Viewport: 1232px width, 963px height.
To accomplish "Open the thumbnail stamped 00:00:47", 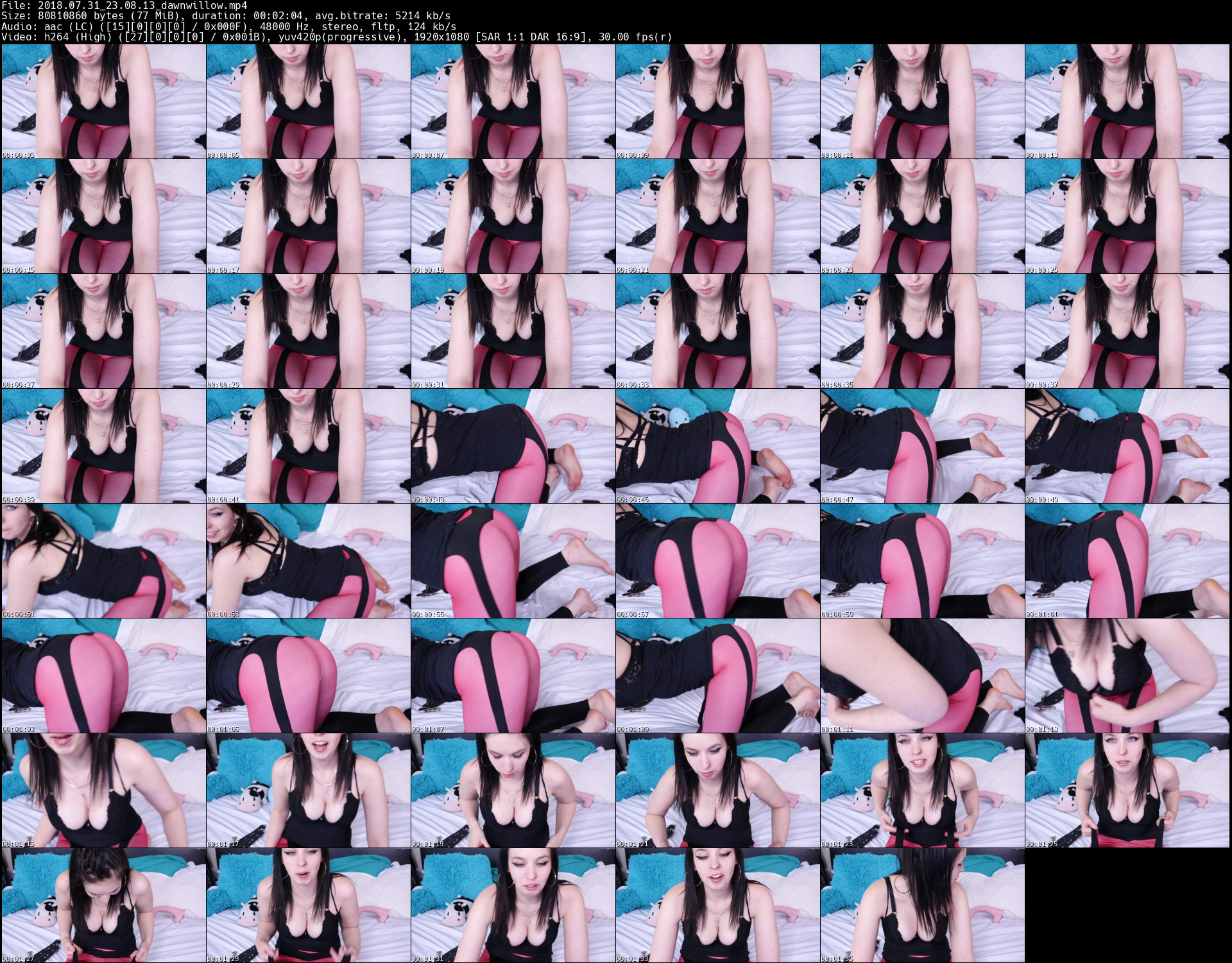I will (922, 446).
